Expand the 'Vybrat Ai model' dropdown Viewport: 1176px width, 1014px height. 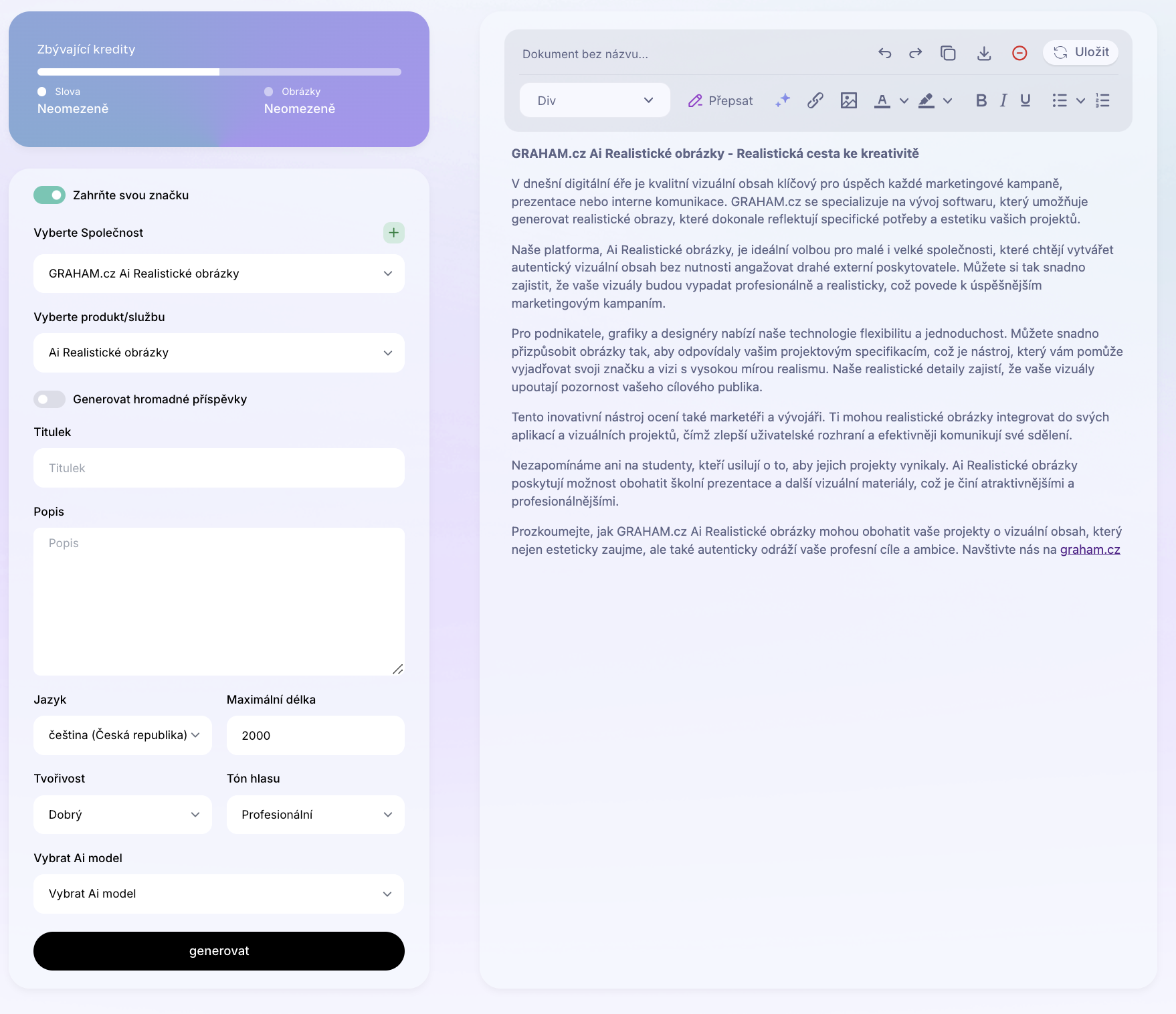coord(219,894)
